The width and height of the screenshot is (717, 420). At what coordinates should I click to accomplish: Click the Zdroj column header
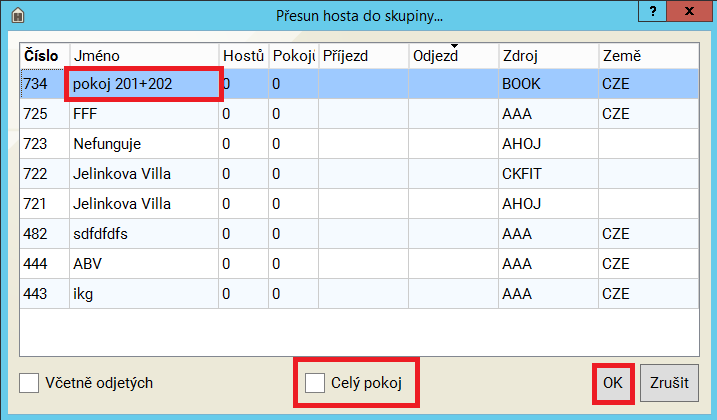click(x=546, y=56)
